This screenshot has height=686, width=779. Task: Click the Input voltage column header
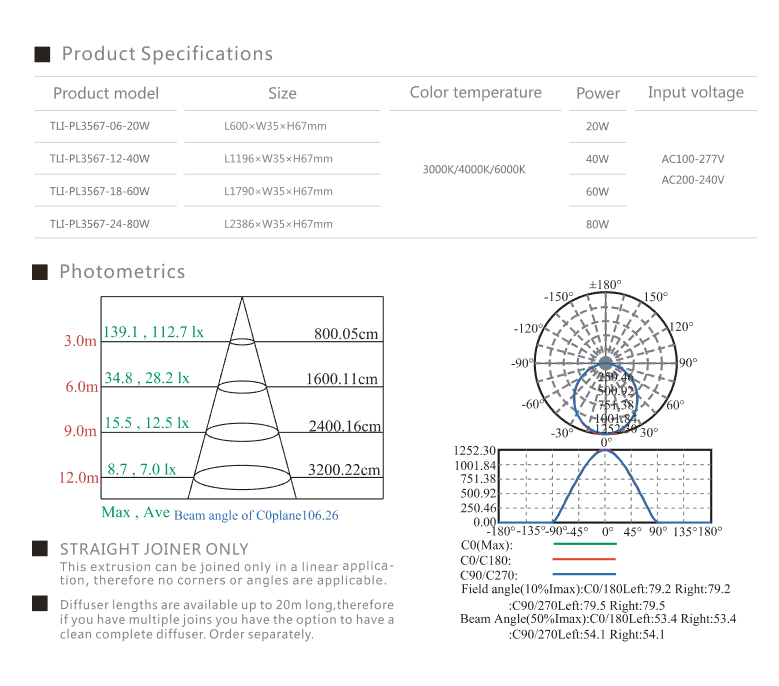[696, 93]
